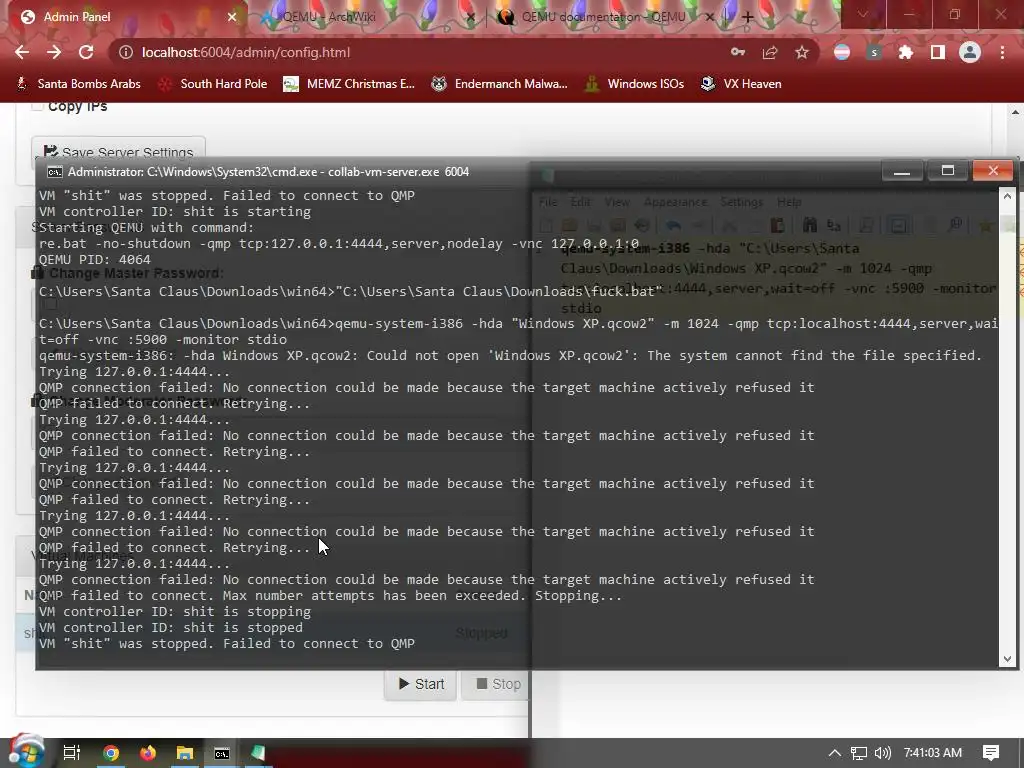This screenshot has height=768, width=1024.
Task: Open the Windows ISOs bookmark
Action: [x=635, y=84]
